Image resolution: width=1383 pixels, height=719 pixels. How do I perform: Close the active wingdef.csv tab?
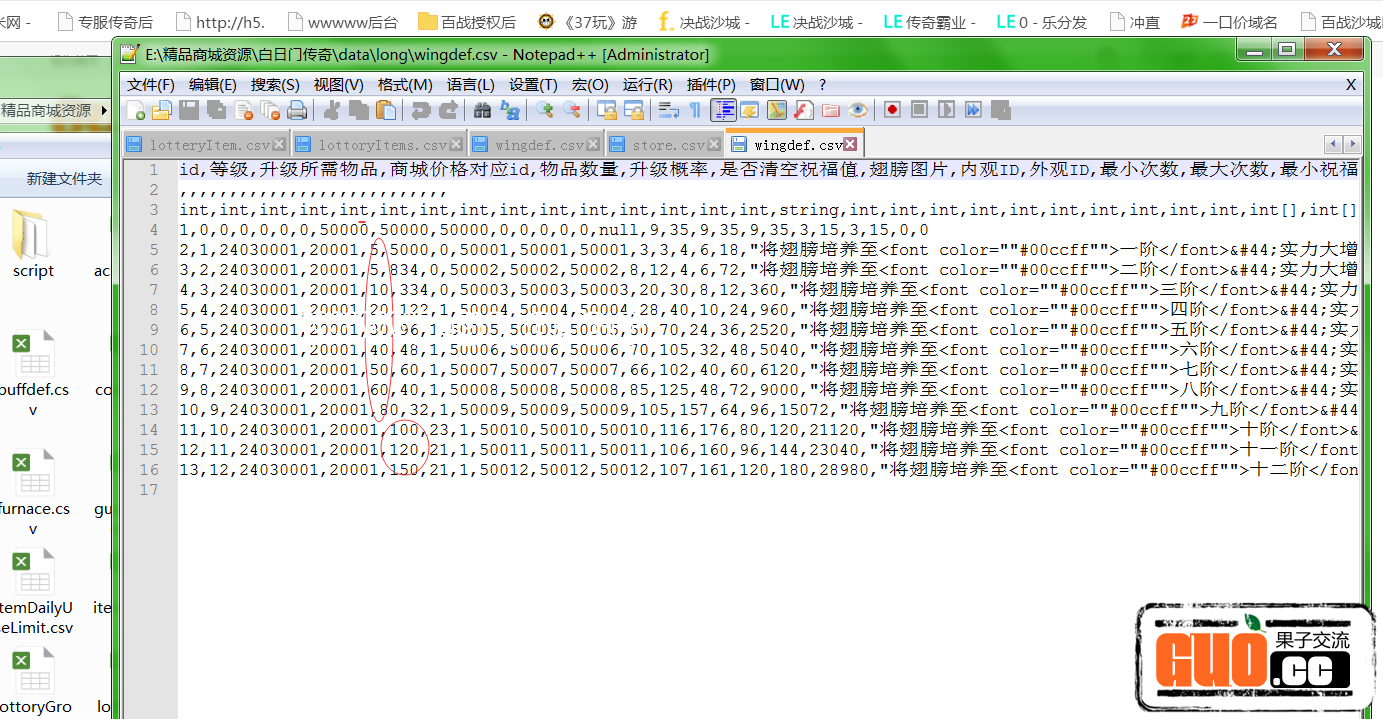[851, 145]
